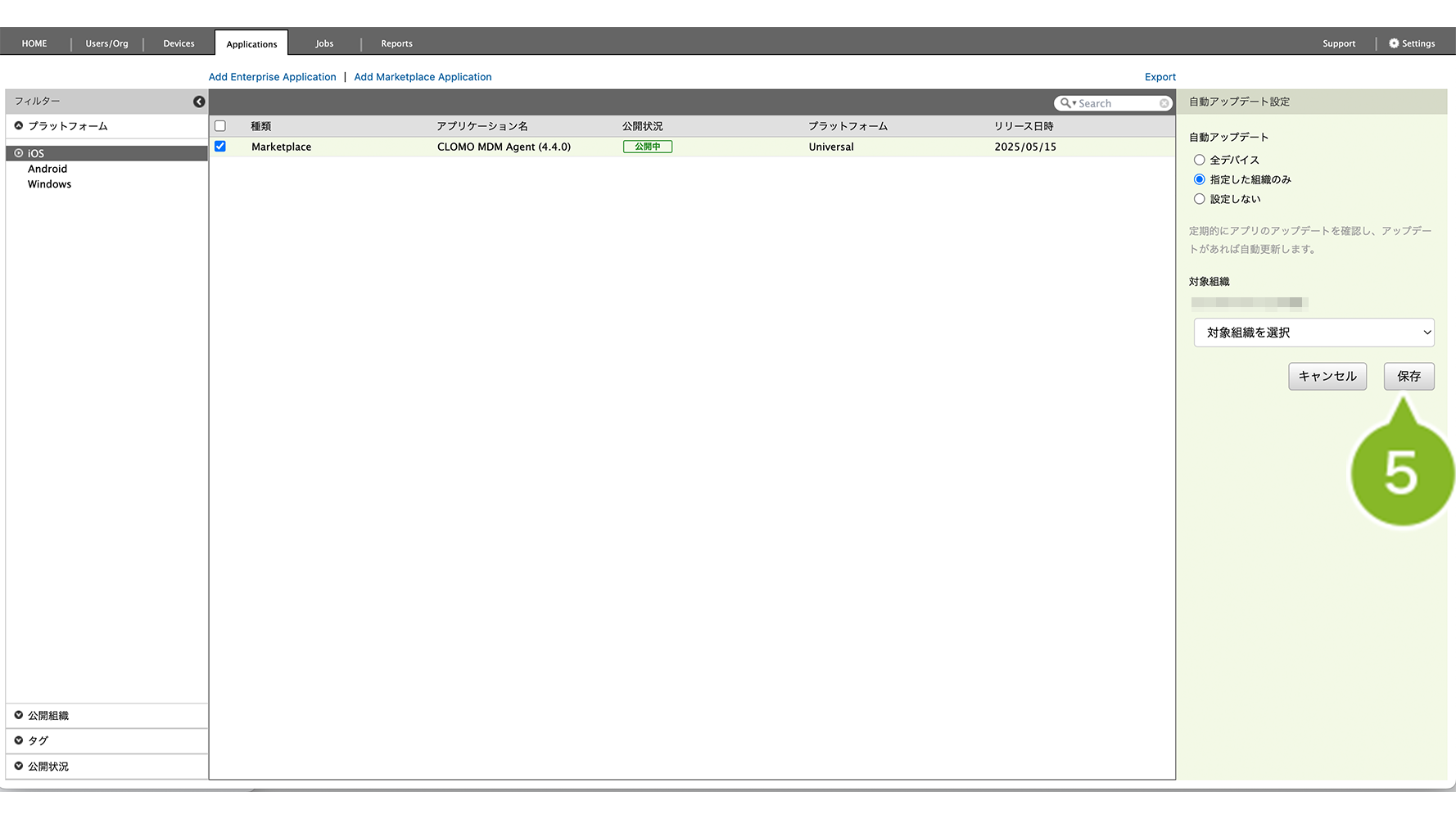Image resolution: width=1456 pixels, height=819 pixels.
Task: Select Android in the platform filter
Action: point(47,169)
